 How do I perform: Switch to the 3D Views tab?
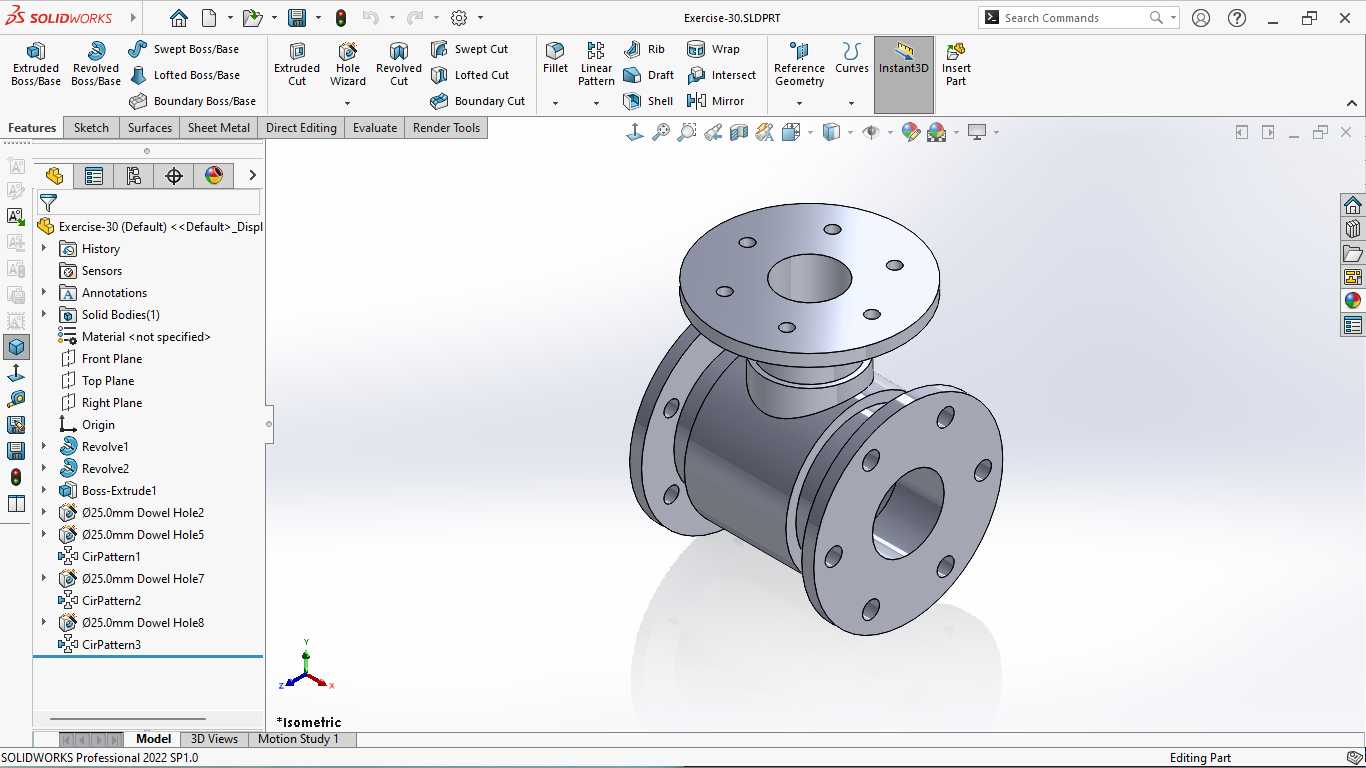pyautogui.click(x=214, y=739)
